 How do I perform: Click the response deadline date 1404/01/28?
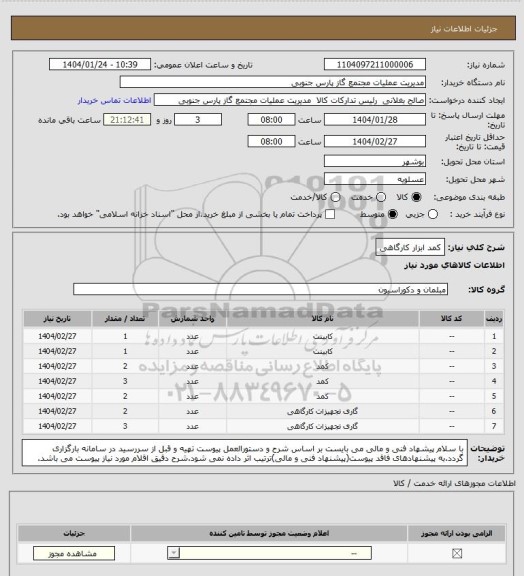375,120
